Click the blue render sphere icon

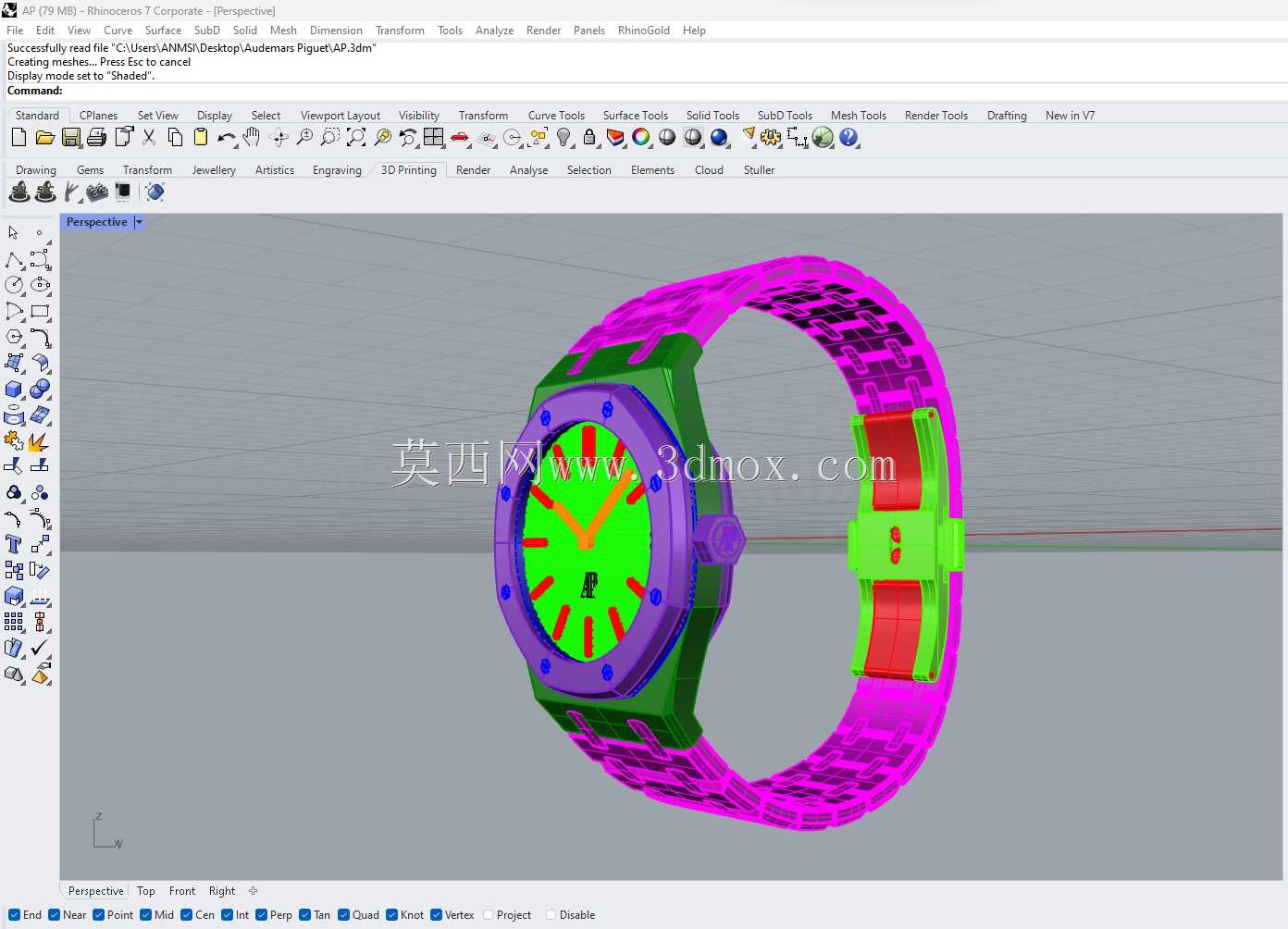click(x=719, y=138)
